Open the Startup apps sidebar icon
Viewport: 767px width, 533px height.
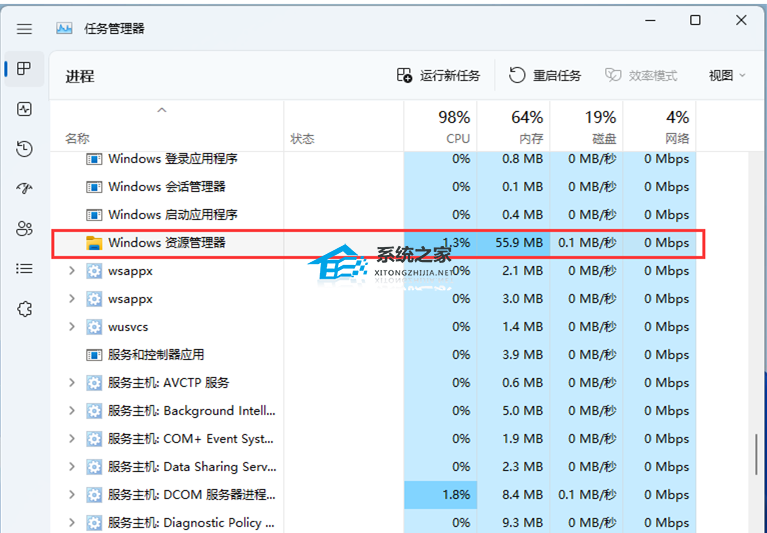25,189
